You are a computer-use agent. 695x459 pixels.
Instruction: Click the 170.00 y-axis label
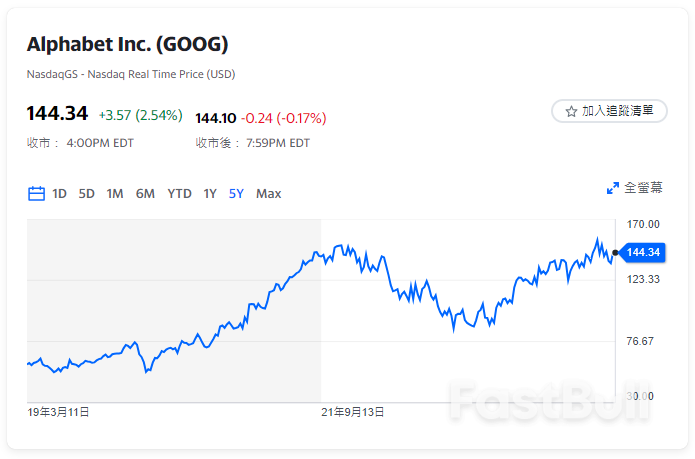click(x=643, y=224)
